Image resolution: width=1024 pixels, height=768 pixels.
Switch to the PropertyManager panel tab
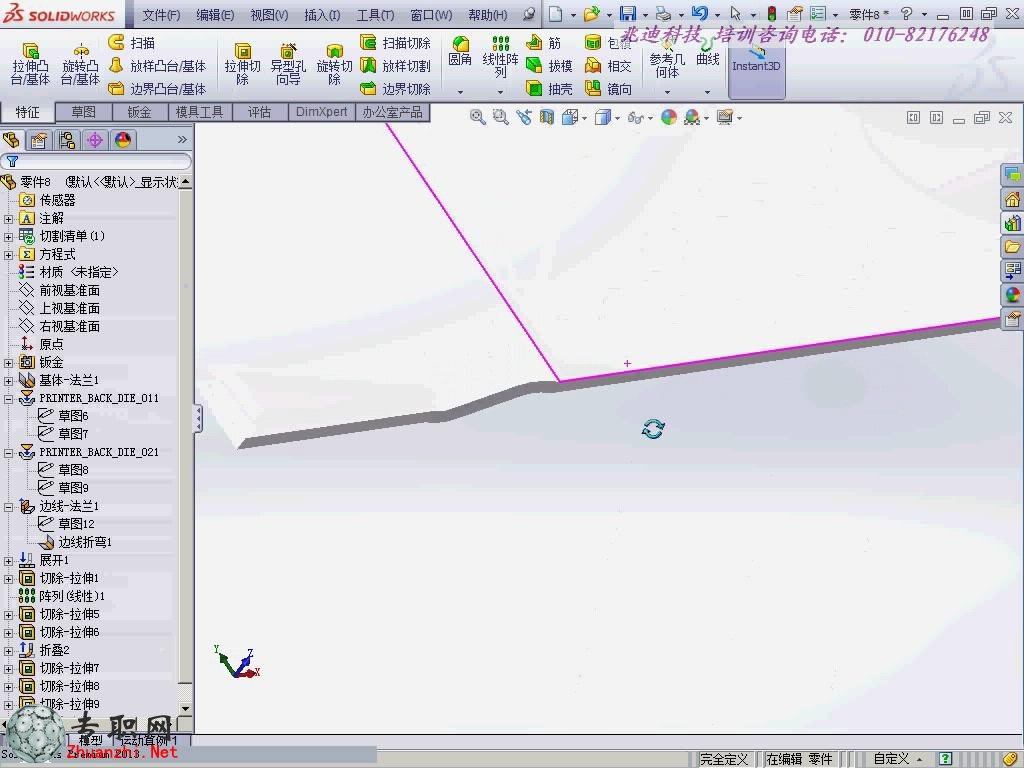(x=39, y=140)
